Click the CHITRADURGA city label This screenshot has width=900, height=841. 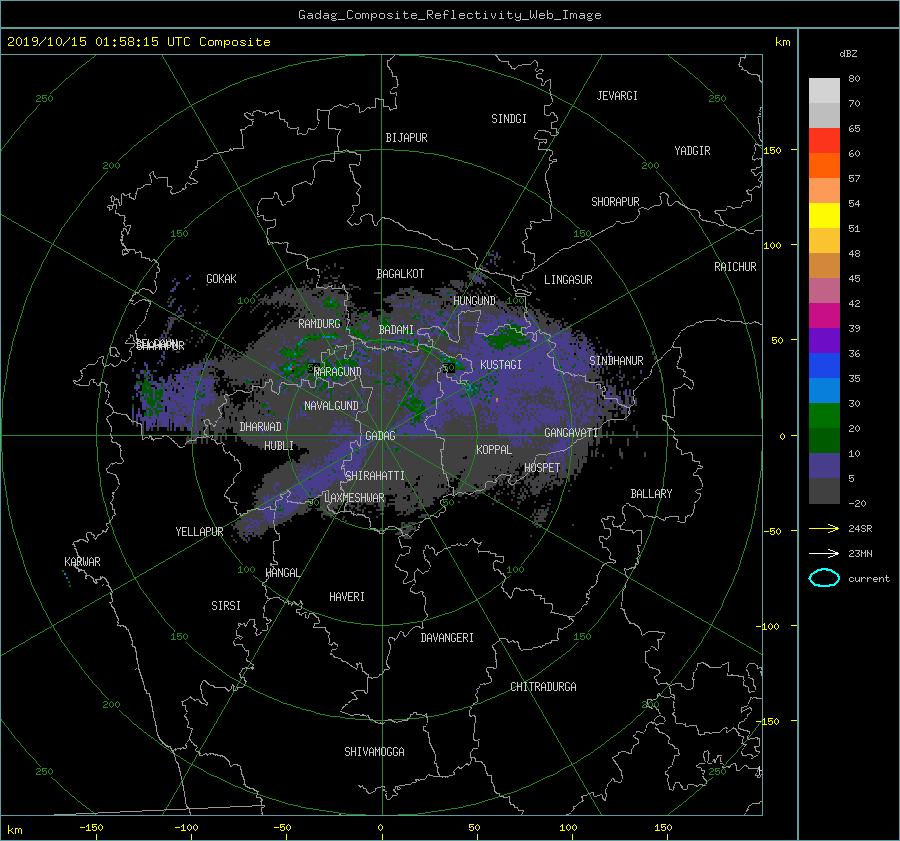pos(543,687)
